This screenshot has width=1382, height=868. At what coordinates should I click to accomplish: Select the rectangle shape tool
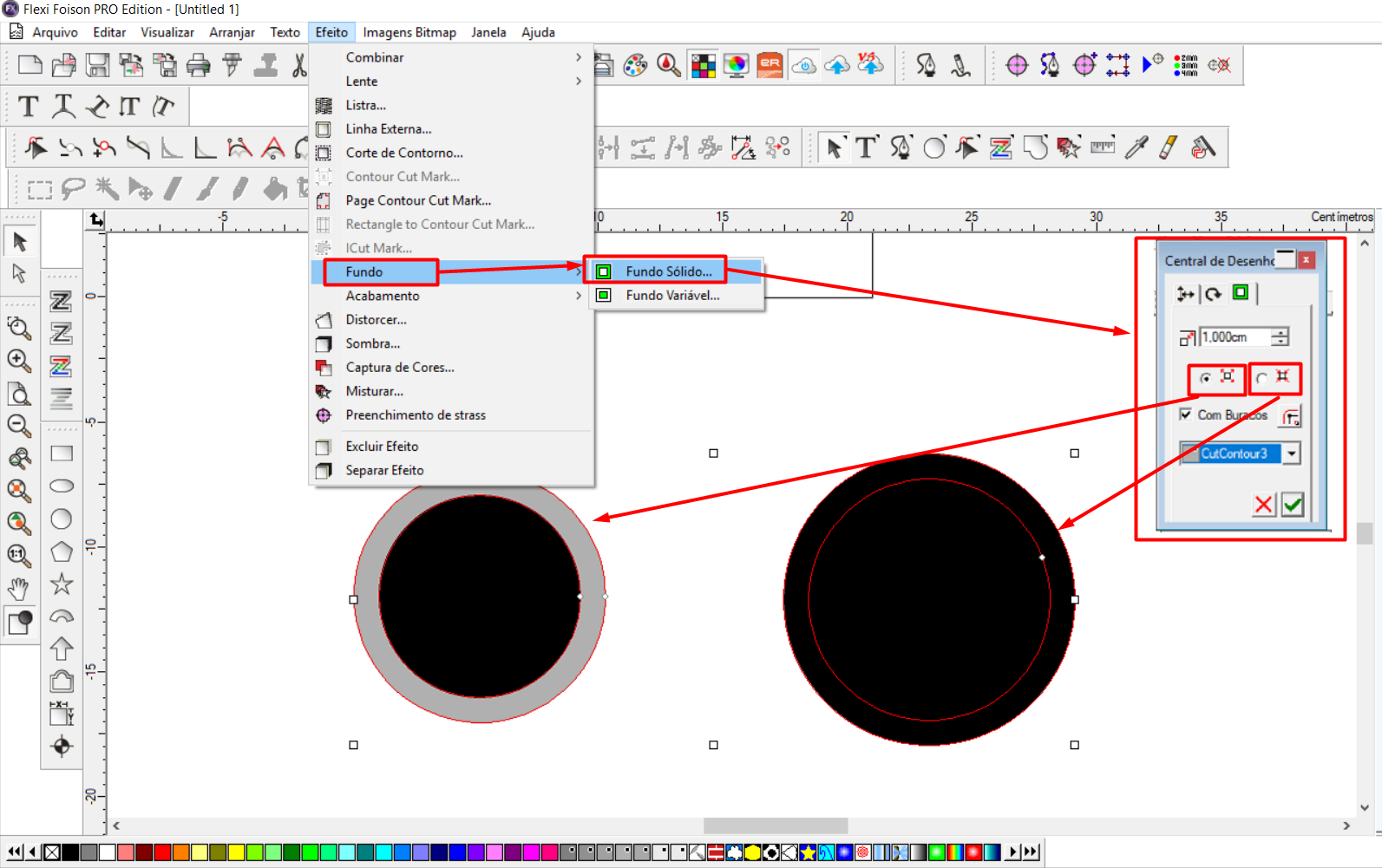pos(62,454)
